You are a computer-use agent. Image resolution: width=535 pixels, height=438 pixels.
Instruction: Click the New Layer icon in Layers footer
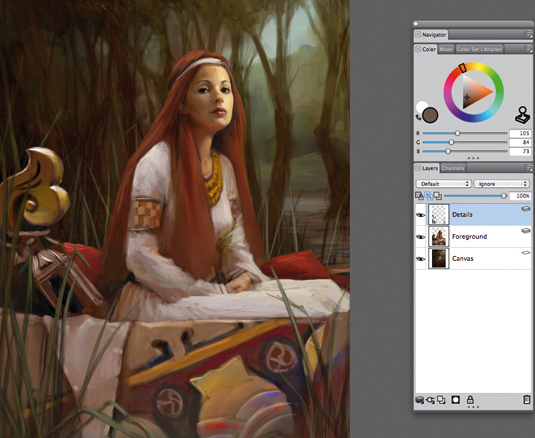pyautogui.click(x=420, y=399)
